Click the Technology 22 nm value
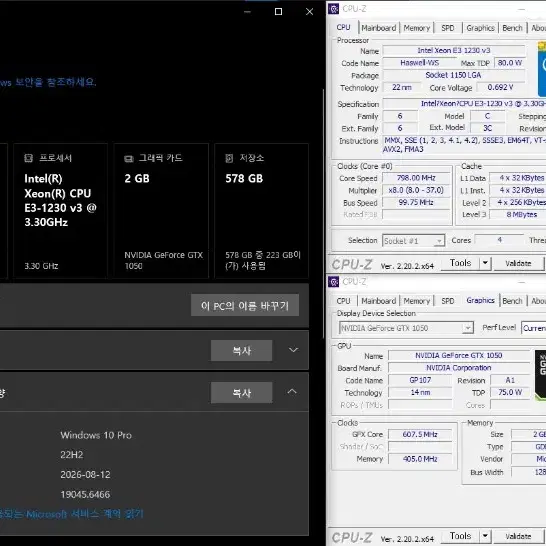This screenshot has height=546, width=546. (401, 87)
